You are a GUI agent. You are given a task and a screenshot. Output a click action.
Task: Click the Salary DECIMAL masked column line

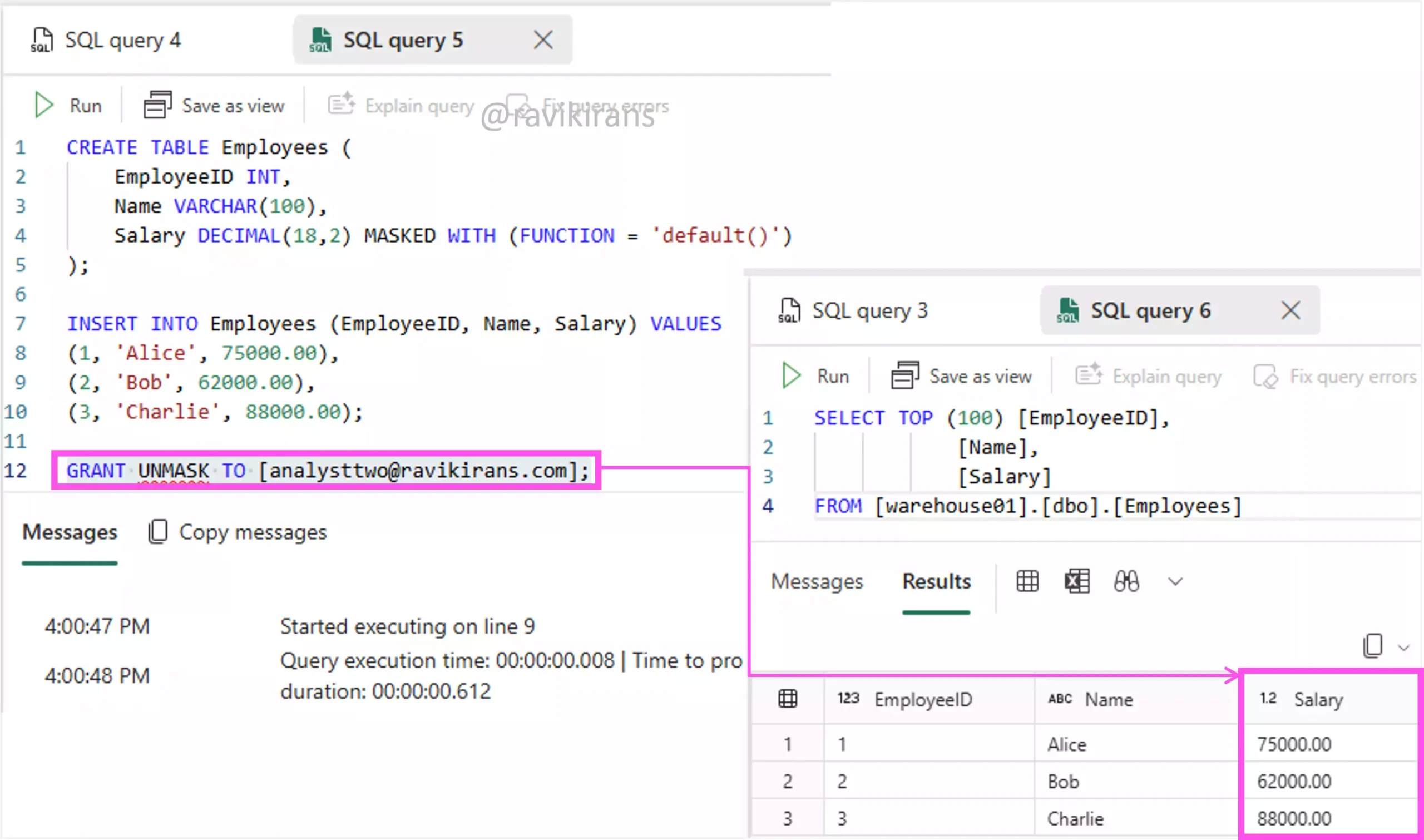click(x=453, y=235)
